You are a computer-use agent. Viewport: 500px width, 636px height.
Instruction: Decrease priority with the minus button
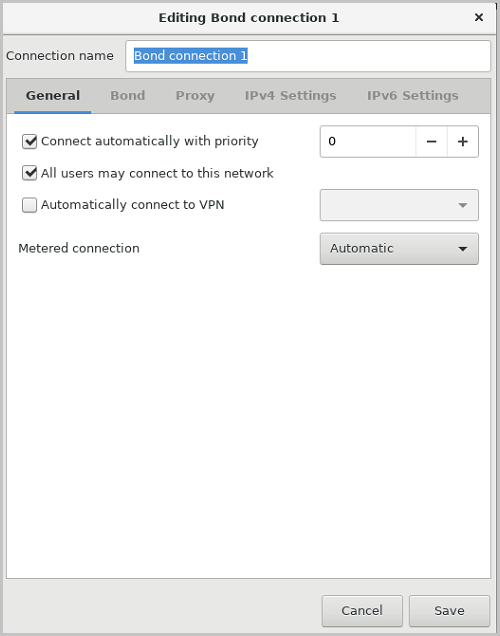click(431, 142)
